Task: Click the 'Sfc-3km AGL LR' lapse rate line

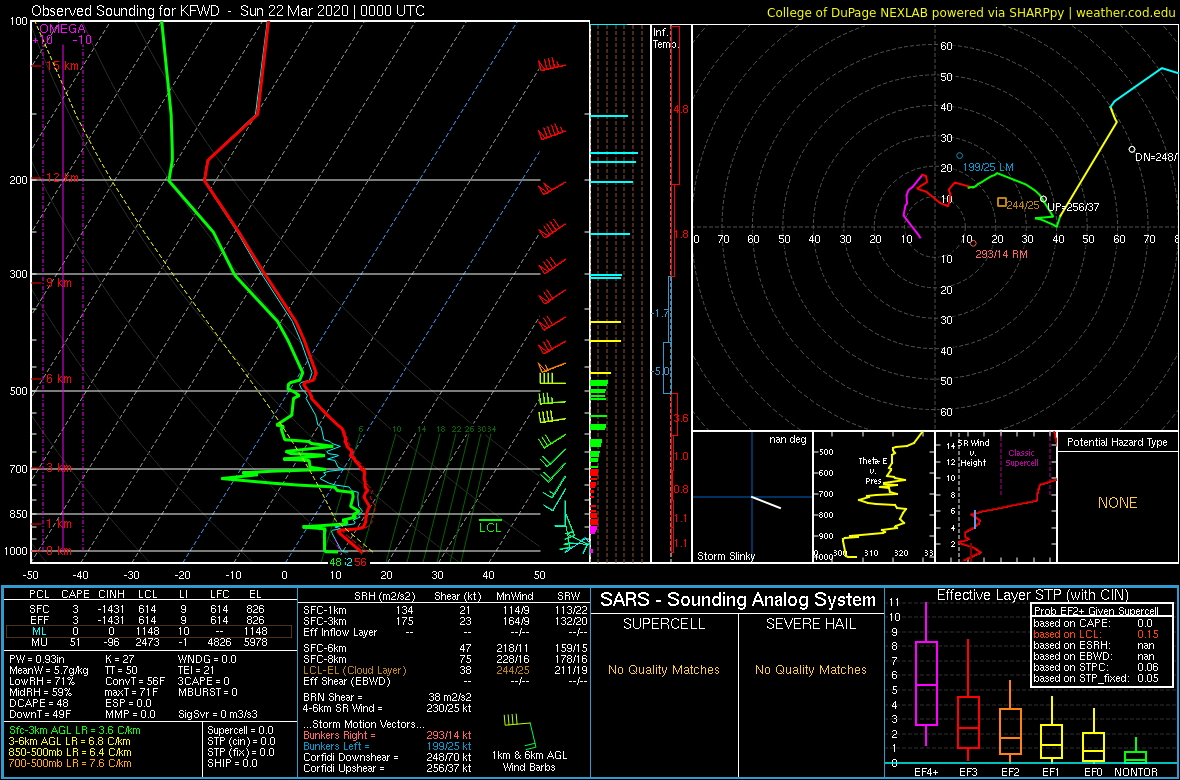Action: coord(74,730)
